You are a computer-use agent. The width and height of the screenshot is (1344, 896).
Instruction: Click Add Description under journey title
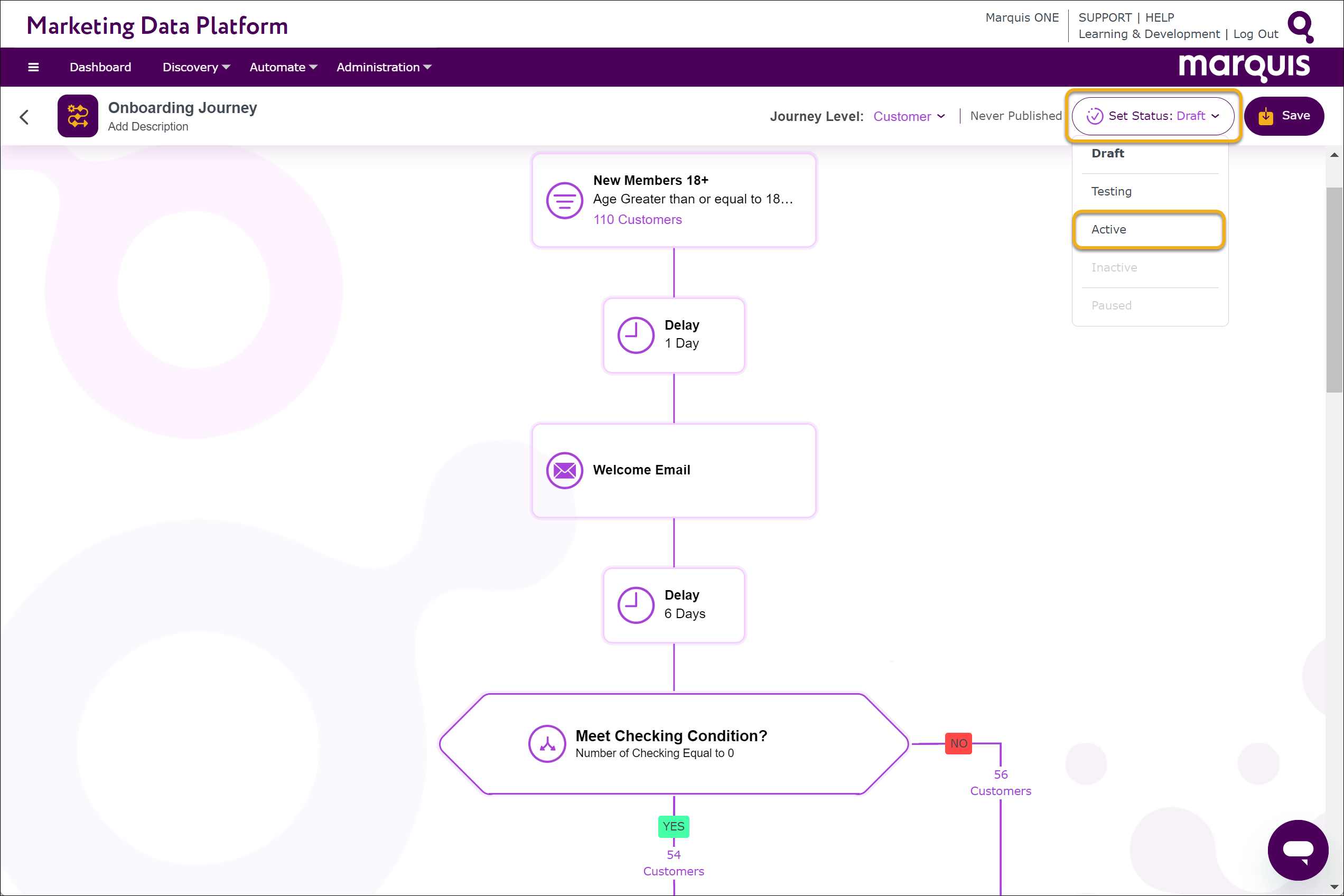click(148, 127)
